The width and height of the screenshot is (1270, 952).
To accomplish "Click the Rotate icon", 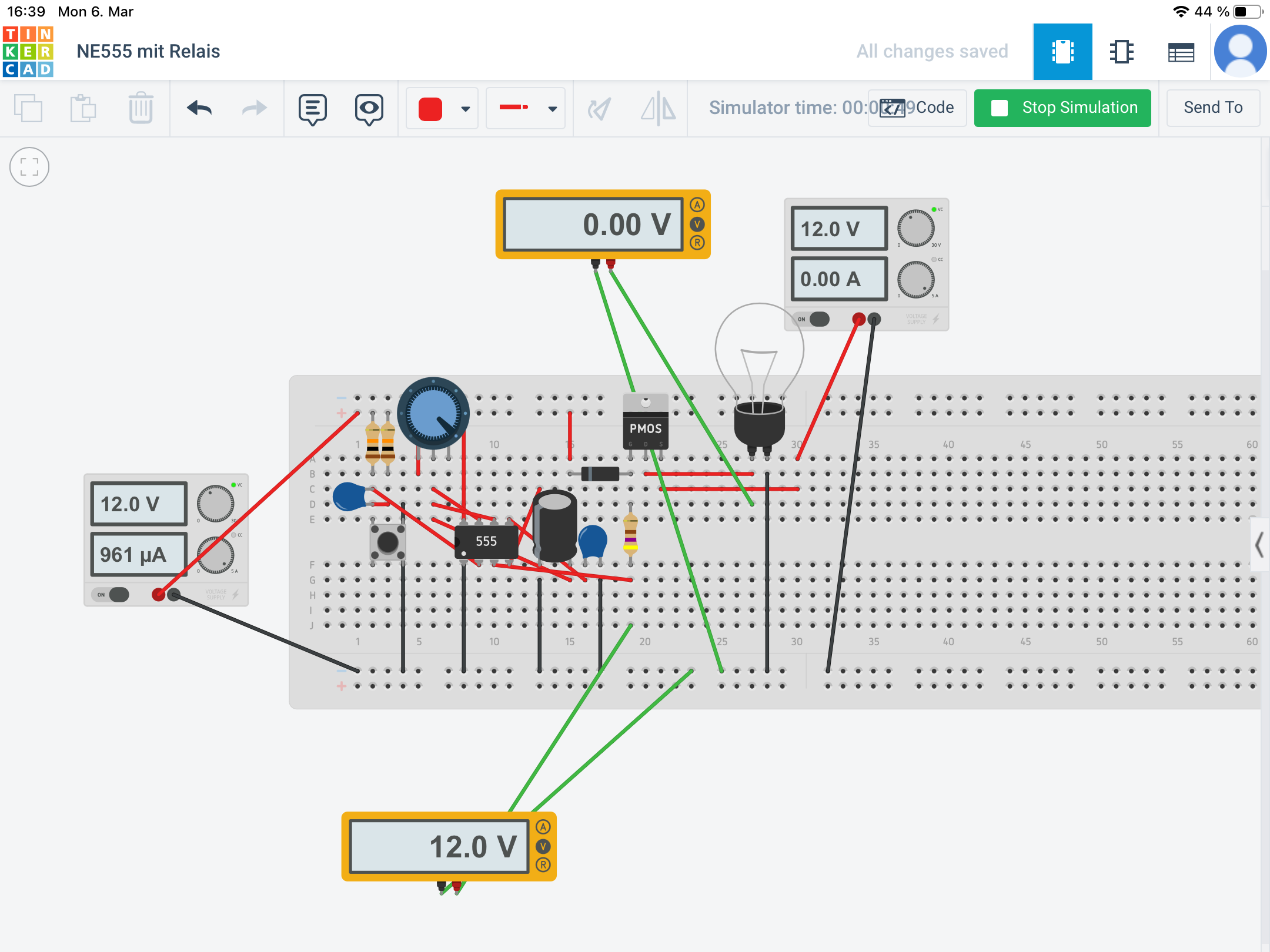I will (x=600, y=108).
